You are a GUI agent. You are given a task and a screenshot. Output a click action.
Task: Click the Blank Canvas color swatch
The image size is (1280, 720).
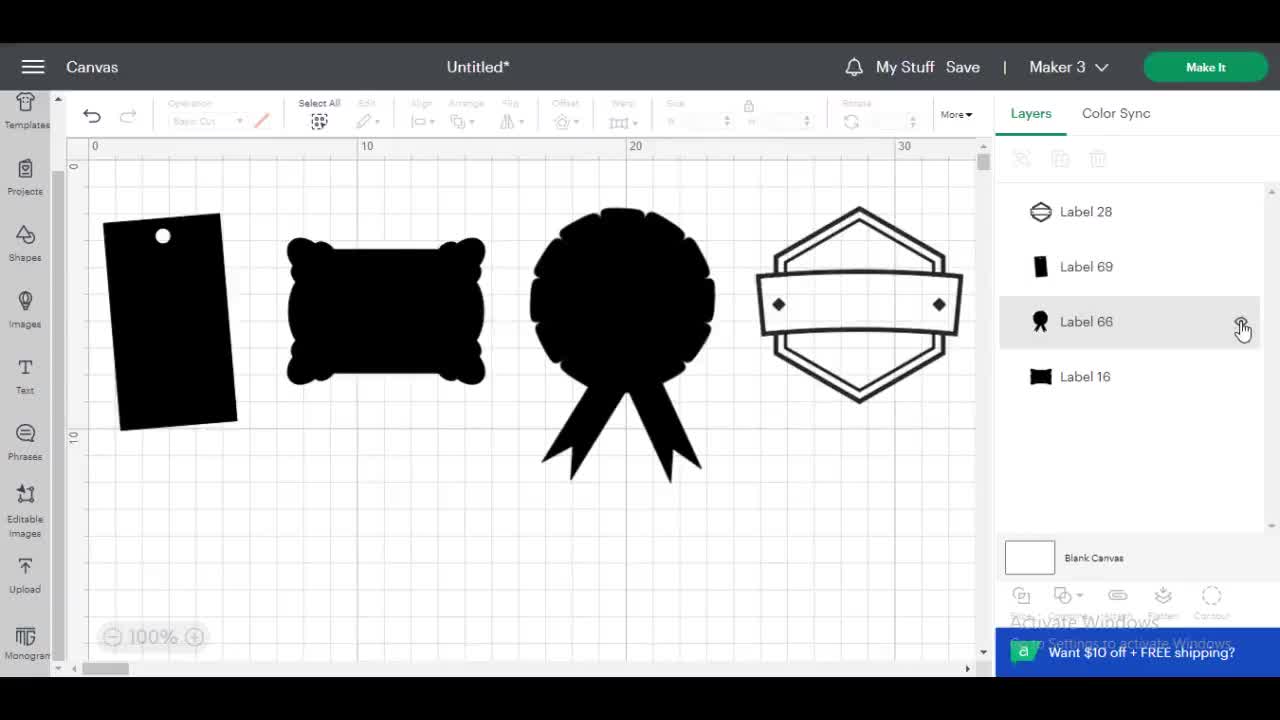coord(1030,558)
